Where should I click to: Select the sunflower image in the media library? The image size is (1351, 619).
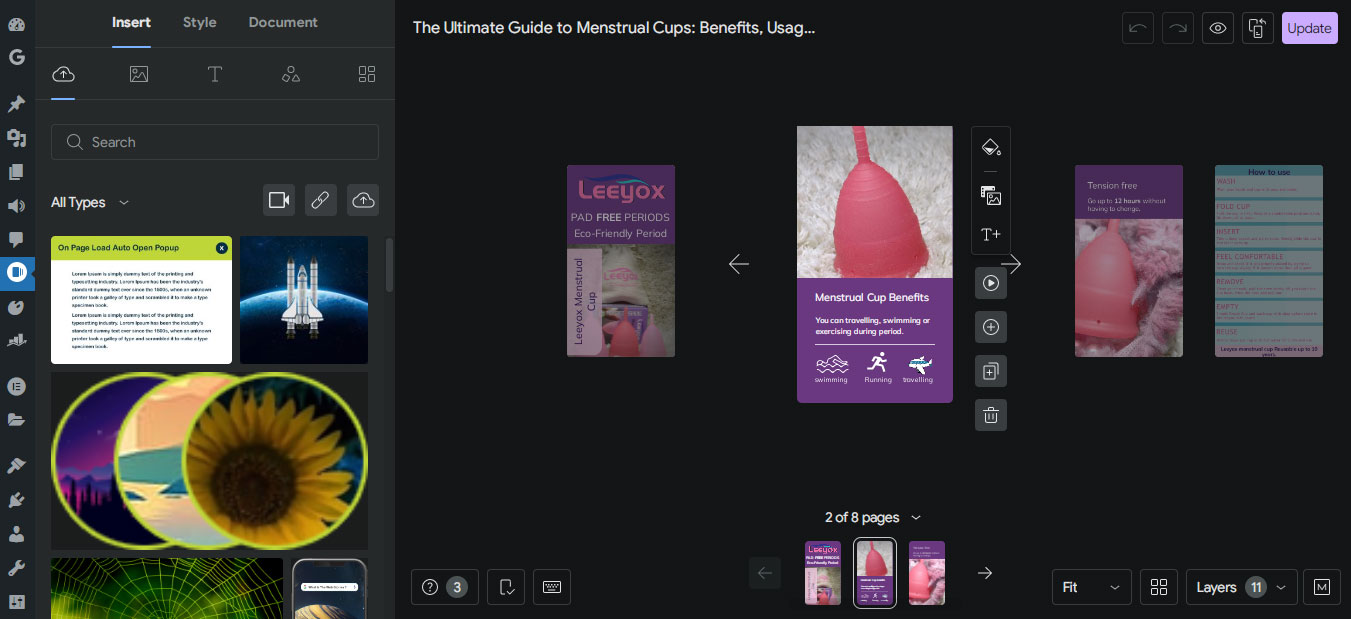(210, 461)
